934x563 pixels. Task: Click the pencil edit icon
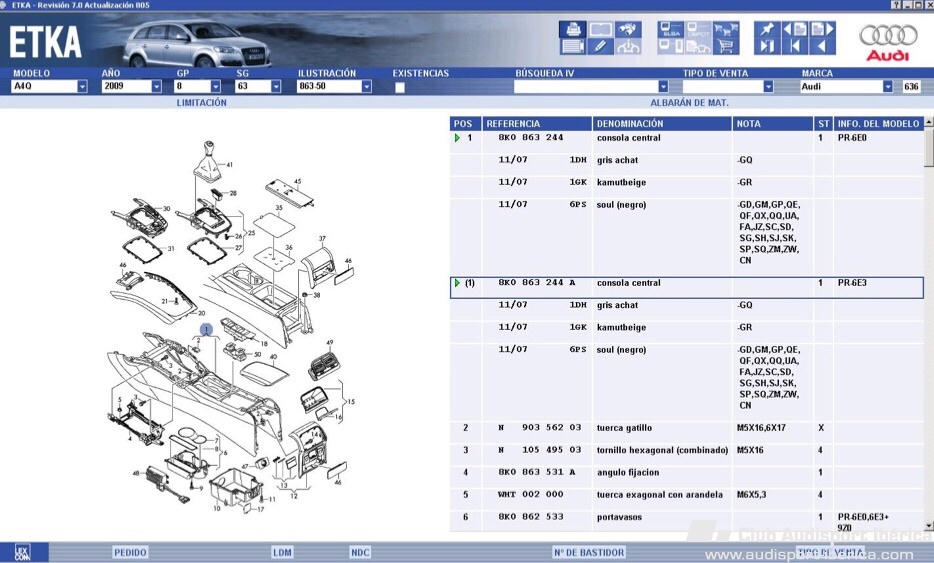[x=600, y=46]
